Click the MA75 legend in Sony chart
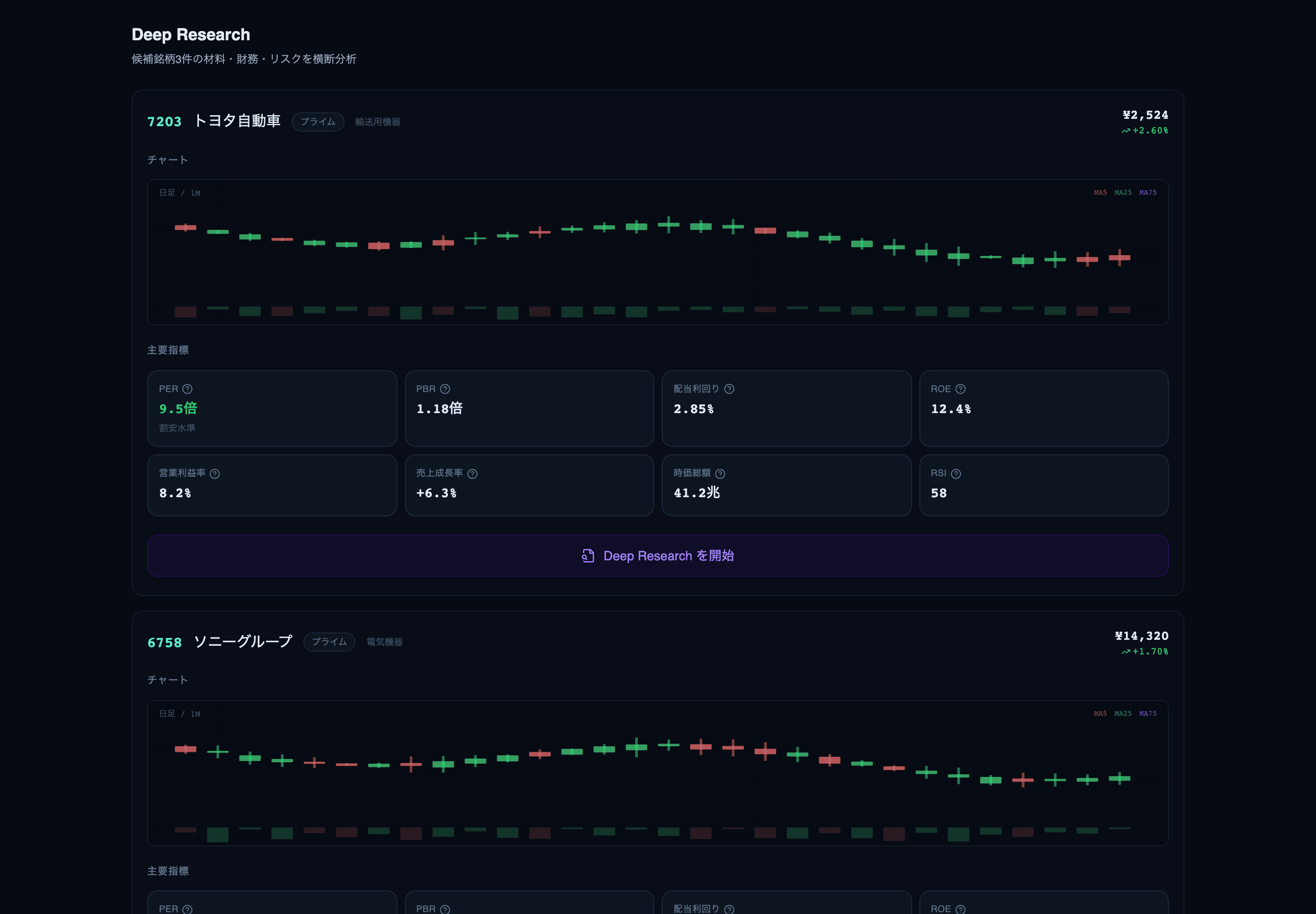 [x=1148, y=713]
